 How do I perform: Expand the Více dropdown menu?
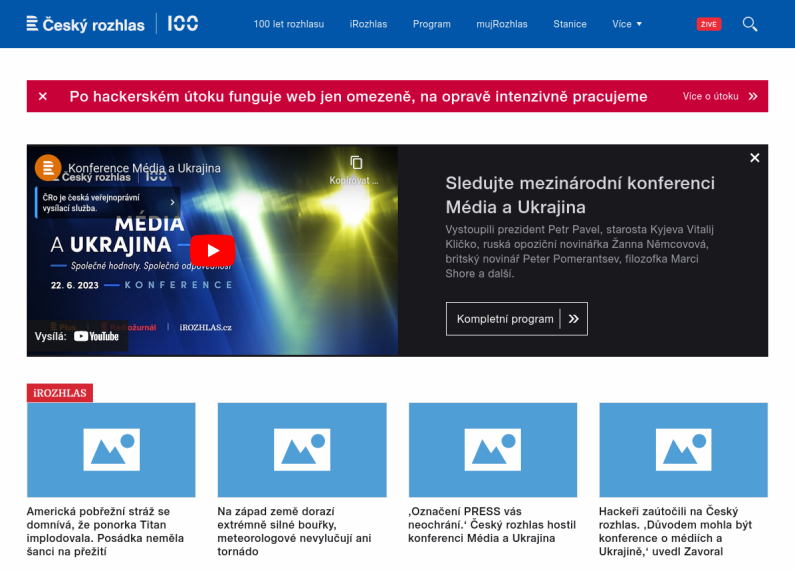627,24
